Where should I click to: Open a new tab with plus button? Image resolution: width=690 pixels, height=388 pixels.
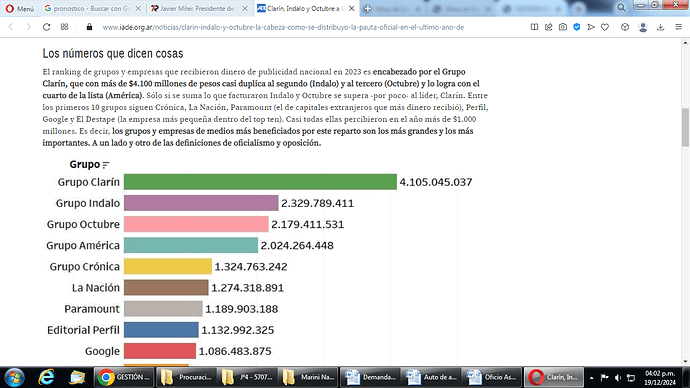[x=367, y=8]
